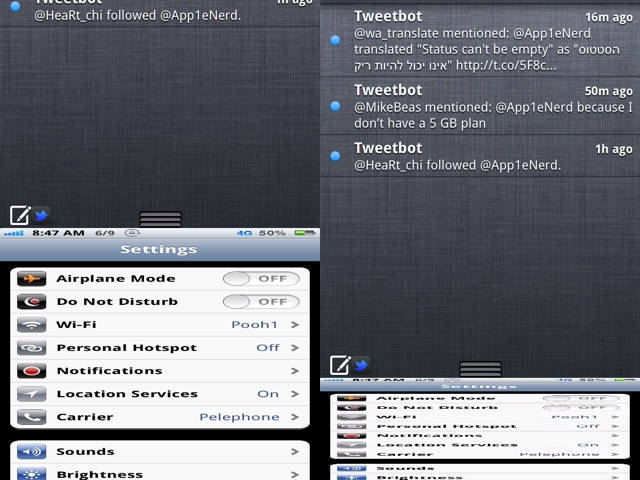This screenshot has height=480, width=640.
Task: Tap the blue unread dot beside the @MikeBeas notification
Action: coord(335,106)
